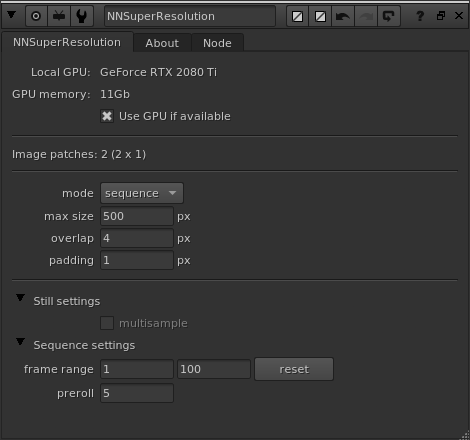Image resolution: width=470 pixels, height=440 pixels.
Task: Switch to the About tab
Action: coord(162,43)
